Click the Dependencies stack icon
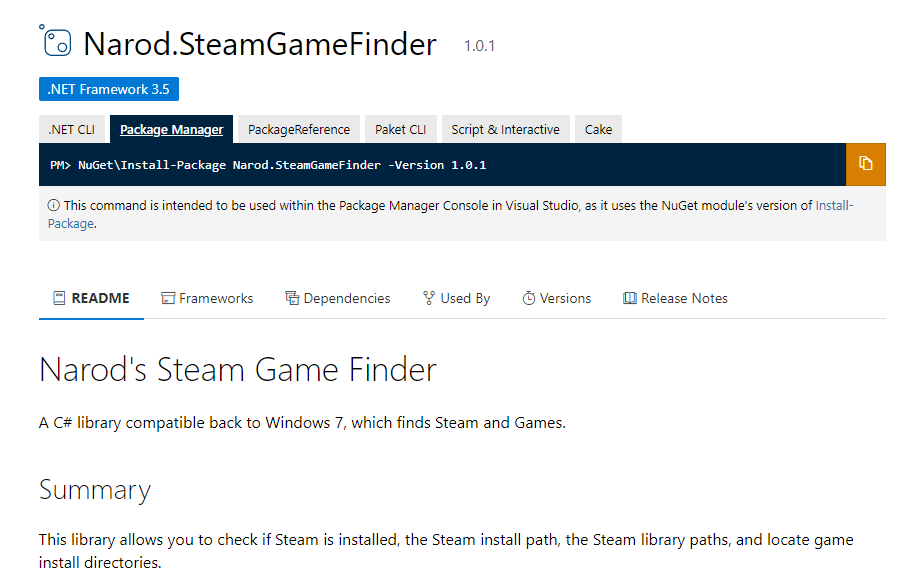Image resolution: width=901 pixels, height=586 pixels. pos(292,298)
